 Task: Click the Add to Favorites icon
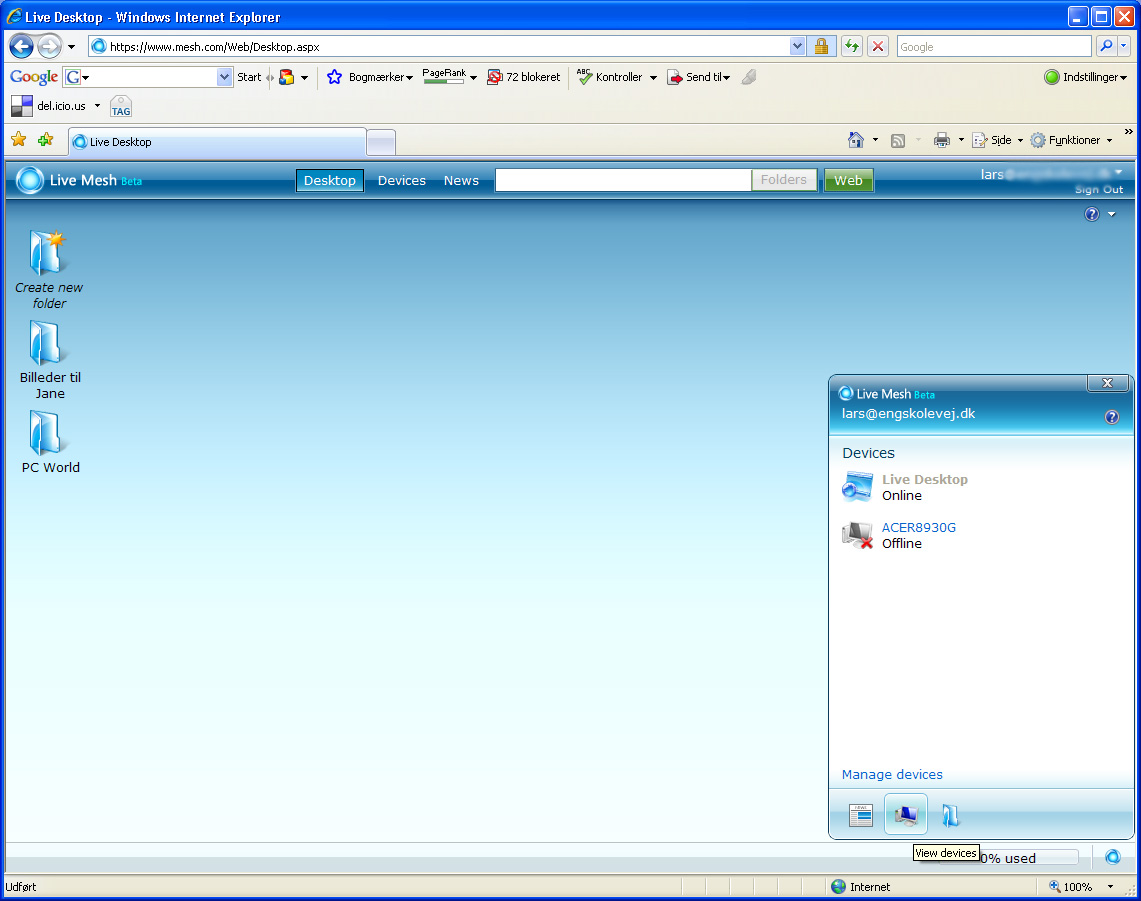(x=45, y=139)
